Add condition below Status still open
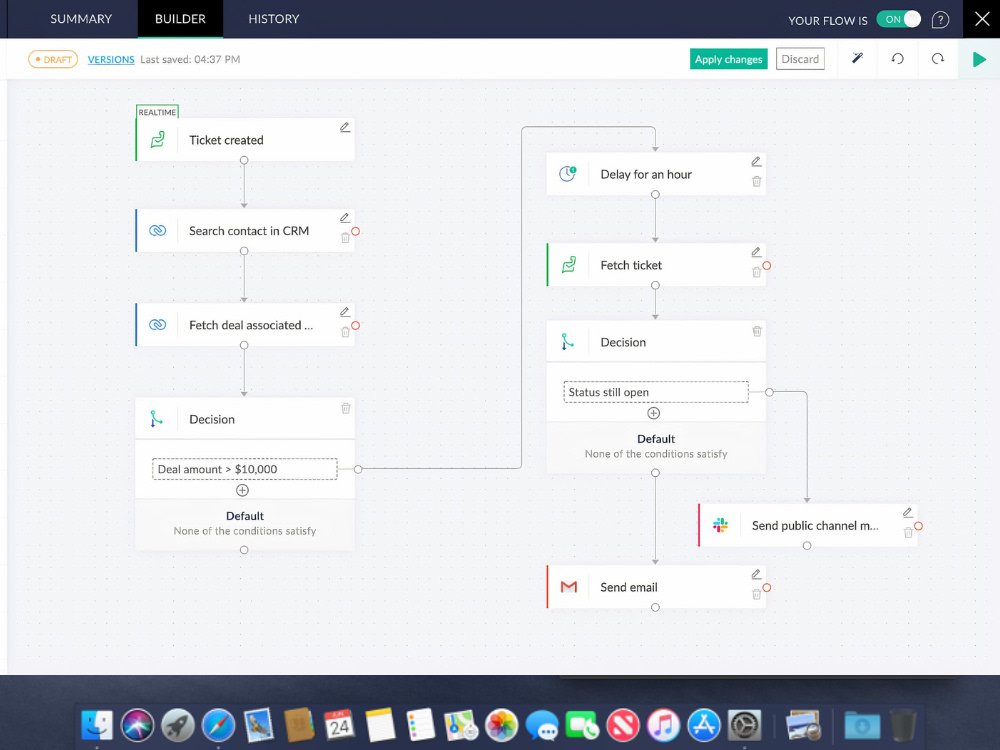The width and height of the screenshot is (1000, 750). point(654,413)
